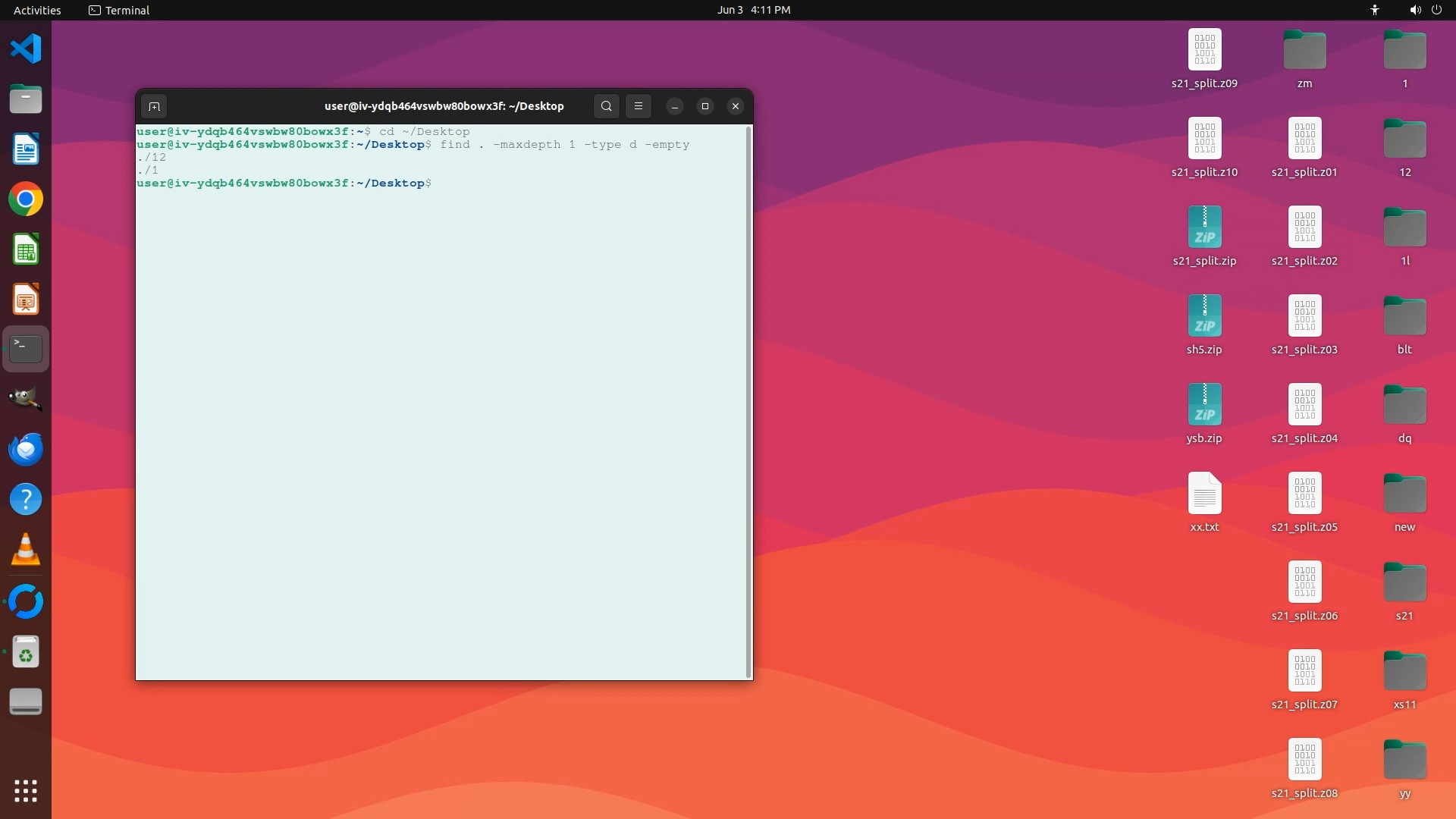Viewport: 1456px width, 819px height.
Task: Open system menu via volume icon
Action: [x=1415, y=10]
